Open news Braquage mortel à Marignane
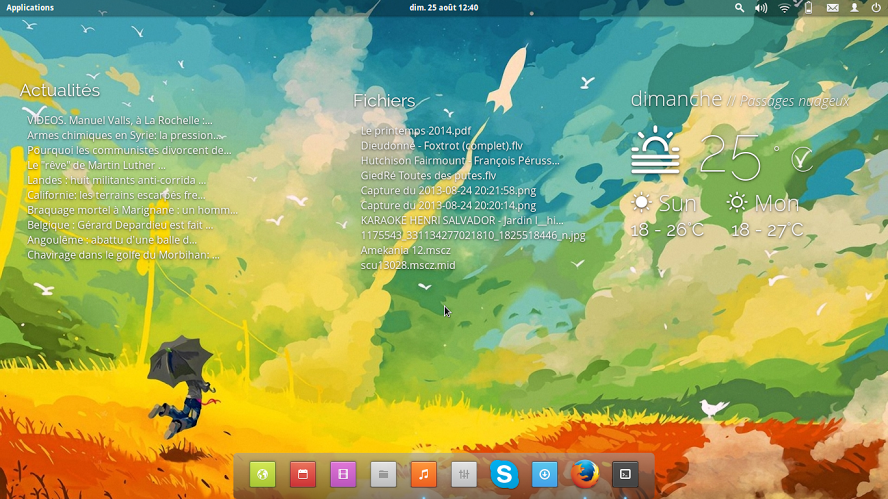The width and height of the screenshot is (888, 499). pyautogui.click(x=133, y=210)
